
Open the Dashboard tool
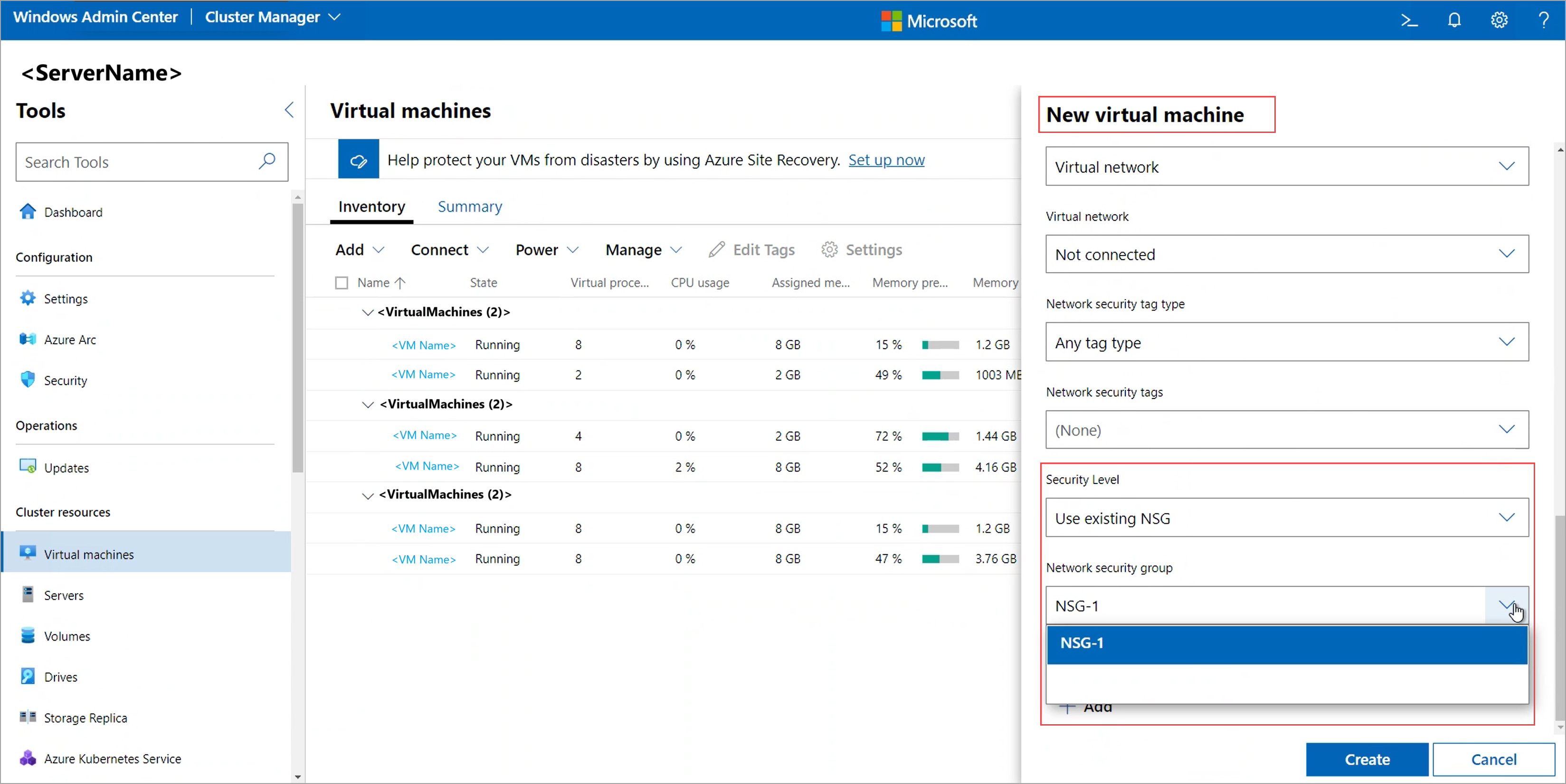pos(73,211)
